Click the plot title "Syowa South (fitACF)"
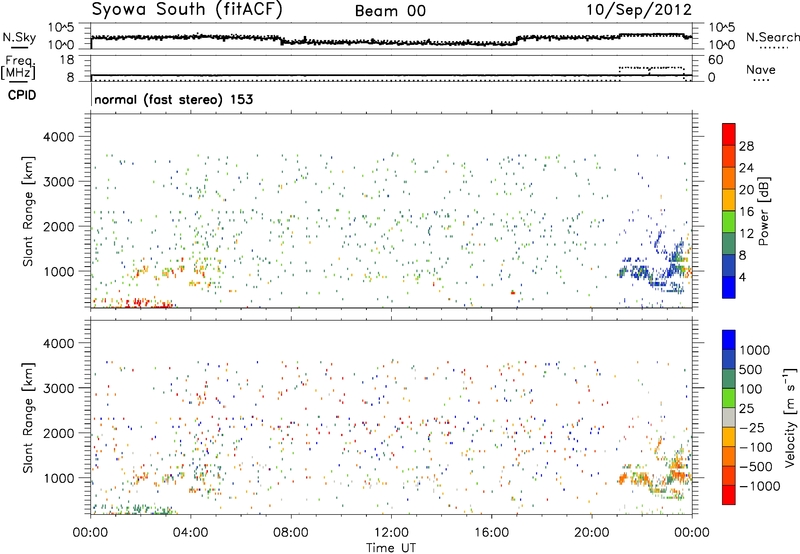 click(x=187, y=10)
